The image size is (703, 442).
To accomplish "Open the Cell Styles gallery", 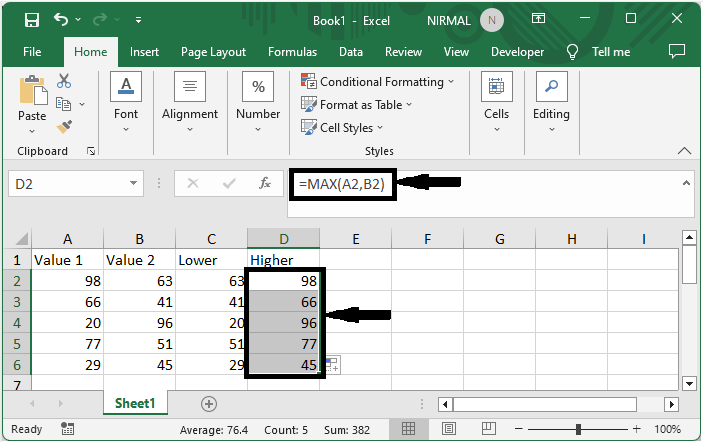I will pyautogui.click(x=342, y=128).
